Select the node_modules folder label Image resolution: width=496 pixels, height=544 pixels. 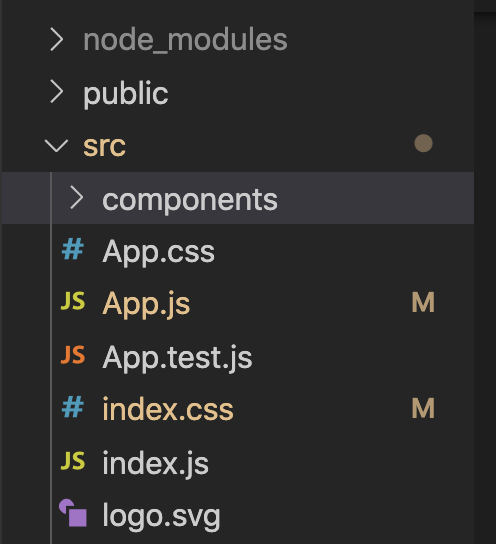[185, 40]
